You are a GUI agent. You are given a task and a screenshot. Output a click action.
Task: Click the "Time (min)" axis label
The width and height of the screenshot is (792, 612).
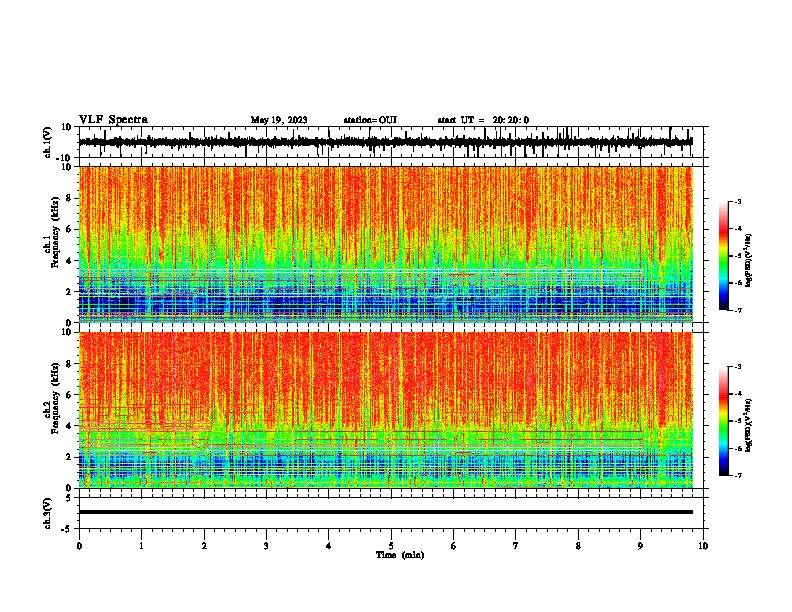click(x=400, y=555)
